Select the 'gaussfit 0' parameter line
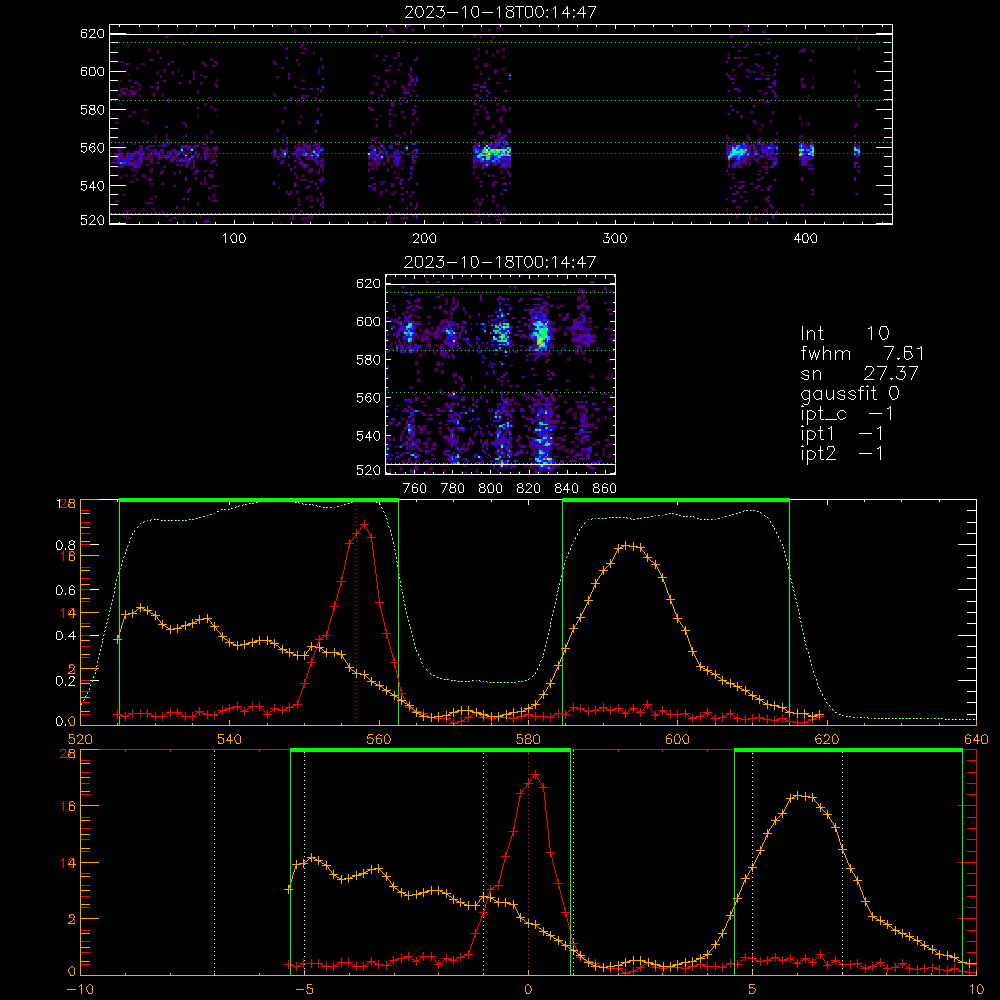Image resolution: width=1000 pixels, height=1000 pixels. [x=849, y=393]
